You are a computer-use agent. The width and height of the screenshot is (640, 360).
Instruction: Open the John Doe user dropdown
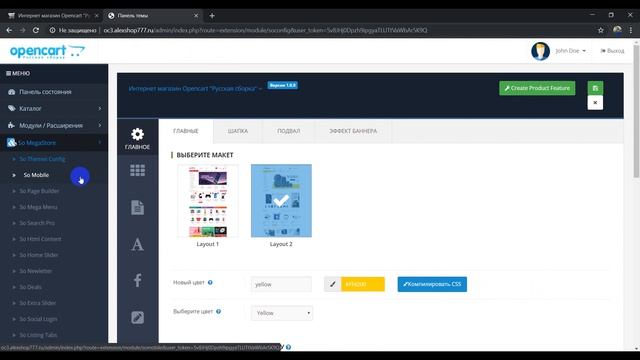[x=570, y=51]
